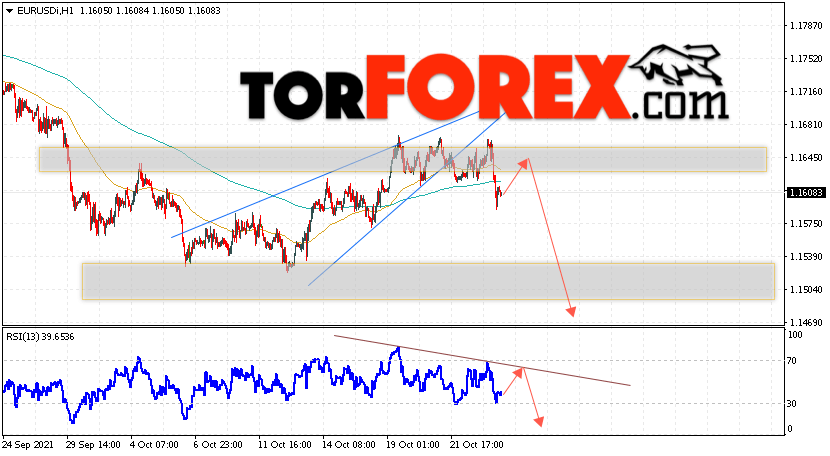830x456 pixels.
Task: Click time axis label 6 Oct 23:00
Action: click(x=218, y=445)
